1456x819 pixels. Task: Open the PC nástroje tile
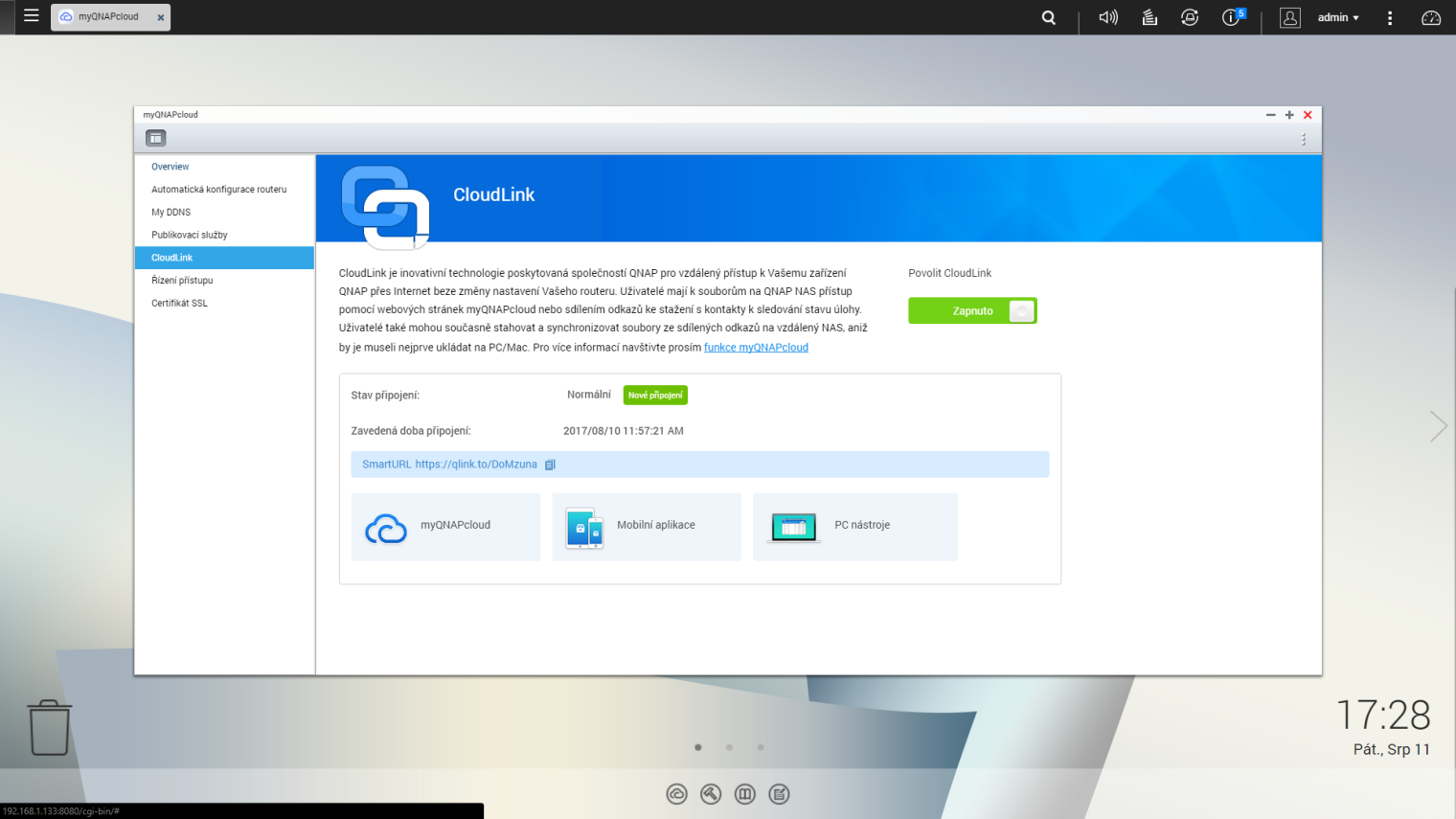855,527
